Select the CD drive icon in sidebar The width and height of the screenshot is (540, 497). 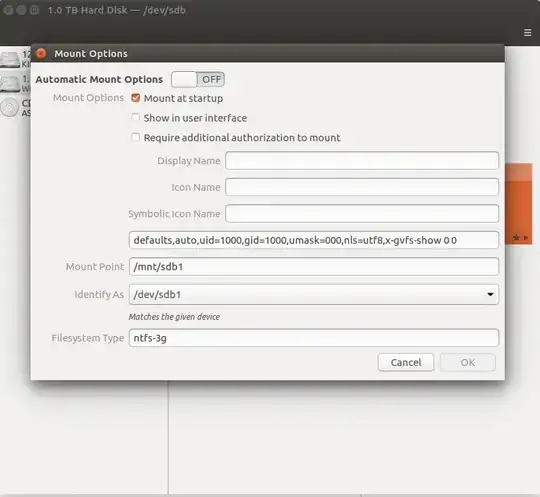click(9, 108)
